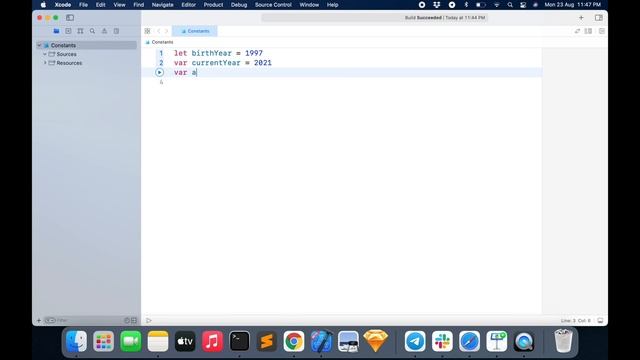Select the Resources folder row
This screenshot has height=360, width=640.
tap(87, 63)
